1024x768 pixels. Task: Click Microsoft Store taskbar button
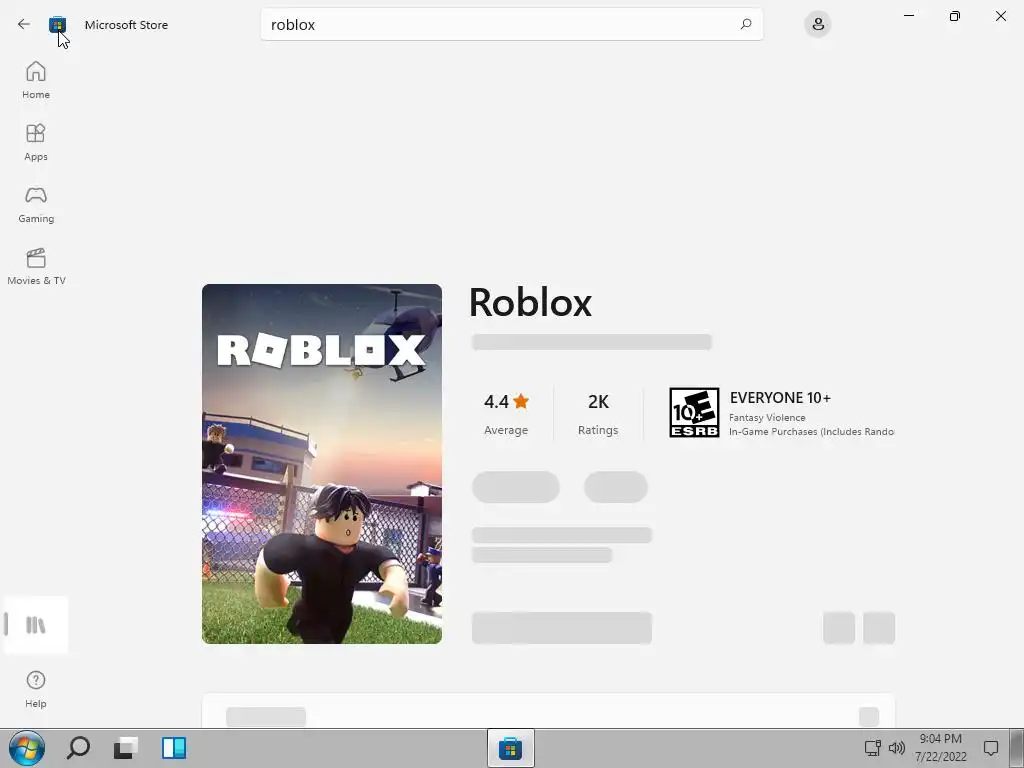pyautogui.click(x=511, y=748)
